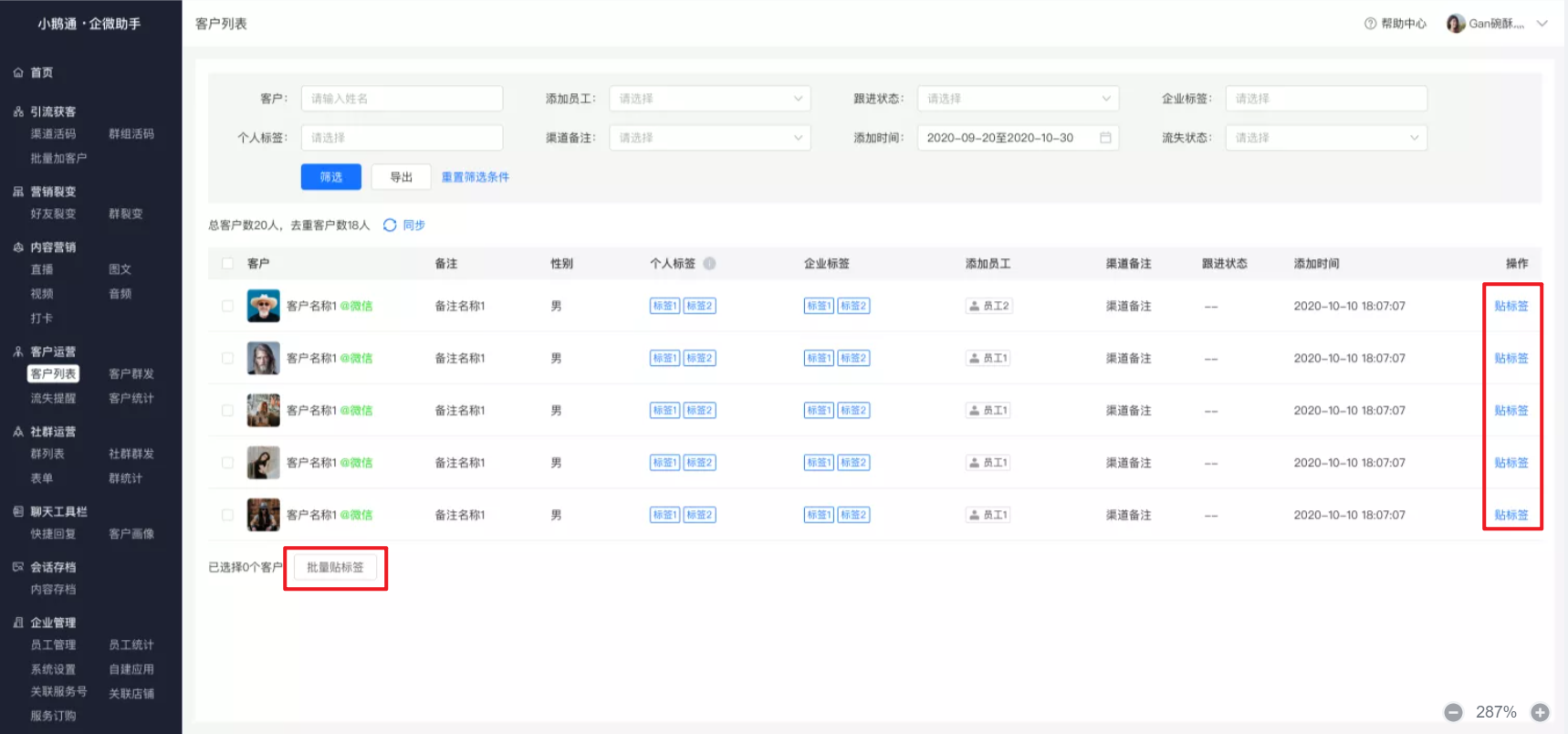Image resolution: width=1568 pixels, height=734 pixels.
Task: Check the last customer row checkbox
Action: tap(227, 515)
